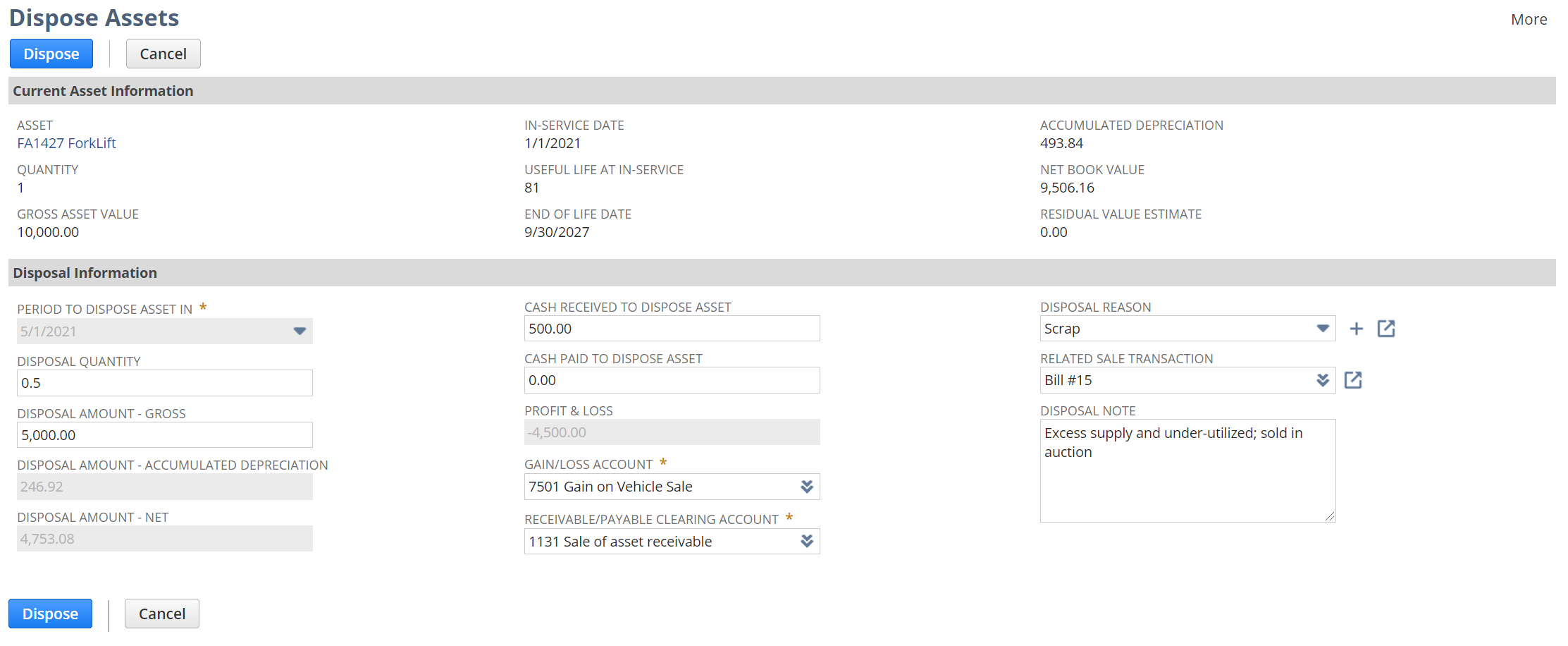This screenshot has height=646, width=1568.
Task: Click the top Dispose button
Action: point(51,54)
